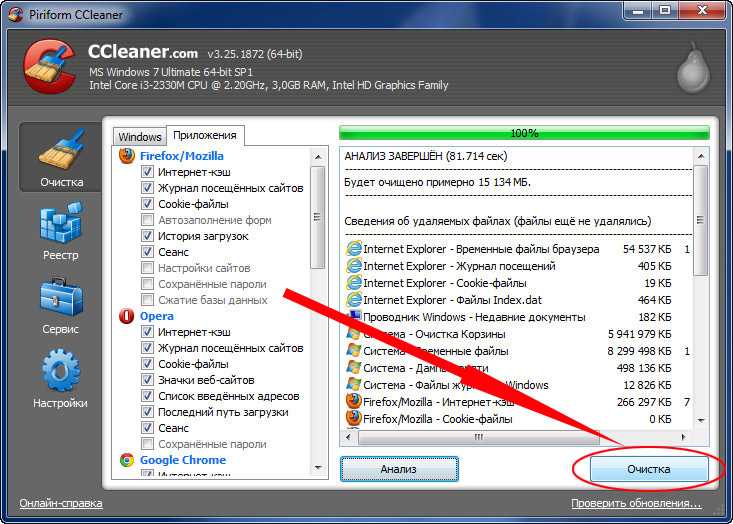Click the Анализ button
Image resolution: width=733 pixels, height=524 pixels.
(x=399, y=469)
